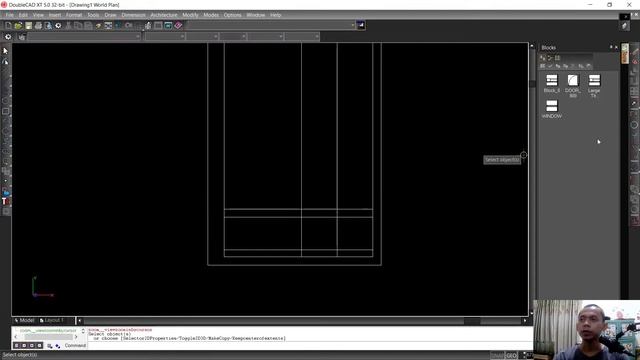Select the arrow pointer tool in left toolbar

pos(5,51)
